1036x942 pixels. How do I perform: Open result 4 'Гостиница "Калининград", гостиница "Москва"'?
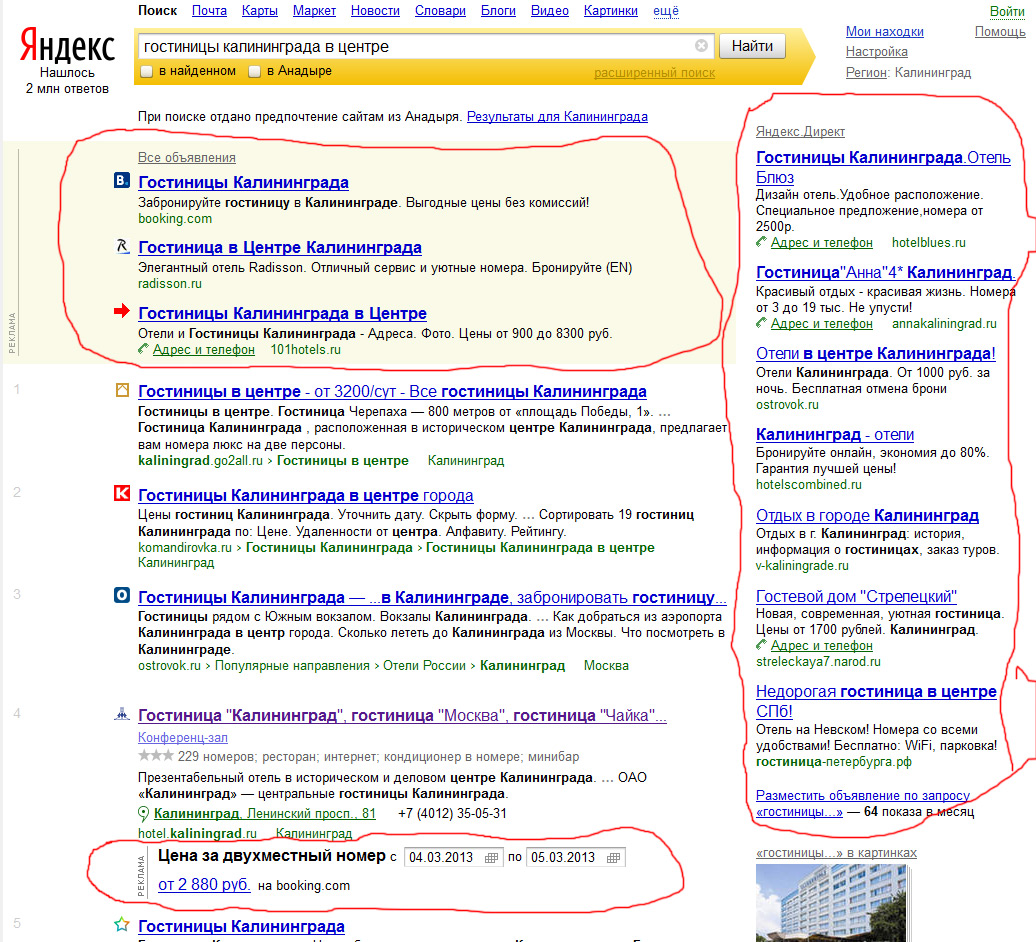(402, 715)
